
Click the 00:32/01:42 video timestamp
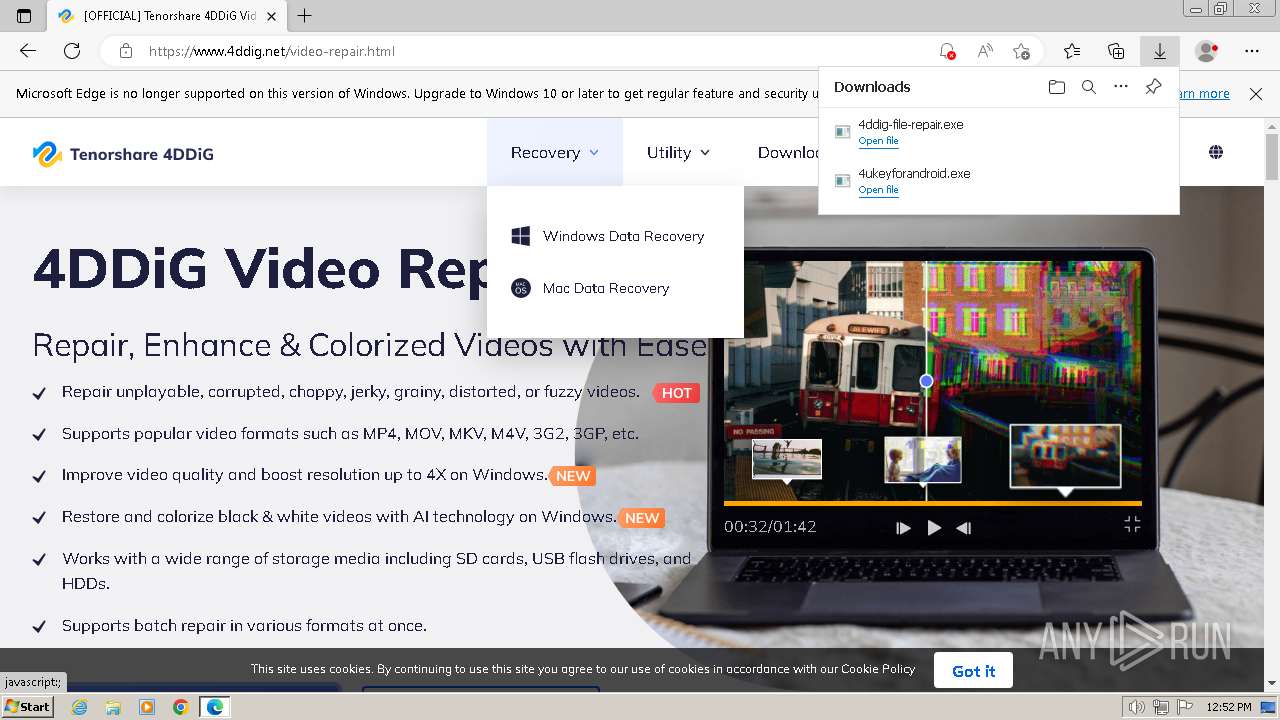[770, 526]
